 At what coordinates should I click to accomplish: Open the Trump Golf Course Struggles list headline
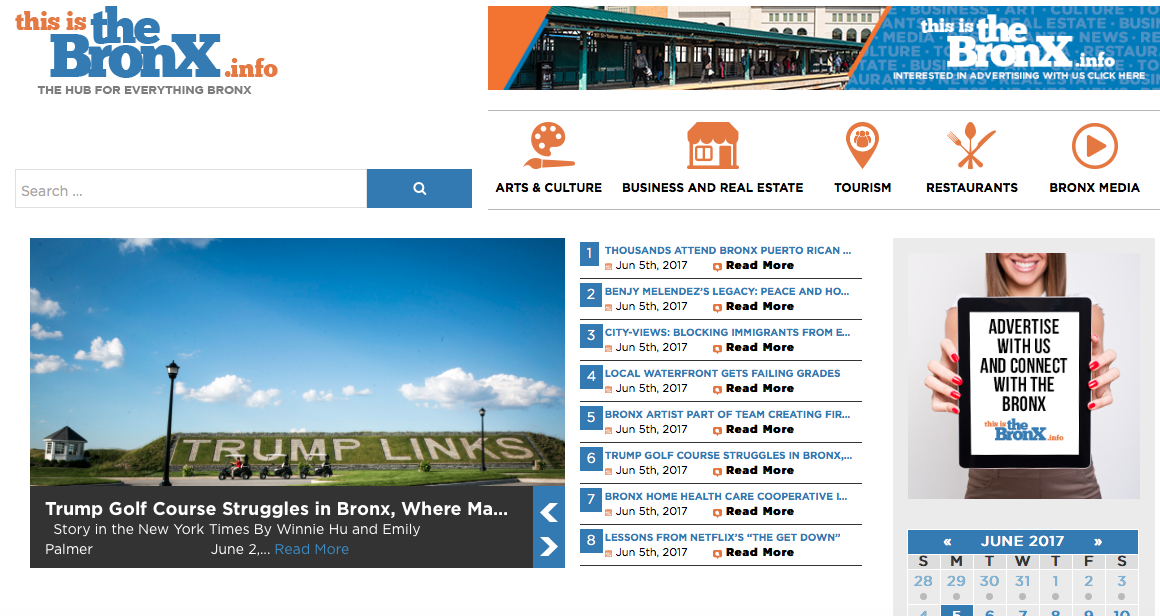(x=728, y=456)
